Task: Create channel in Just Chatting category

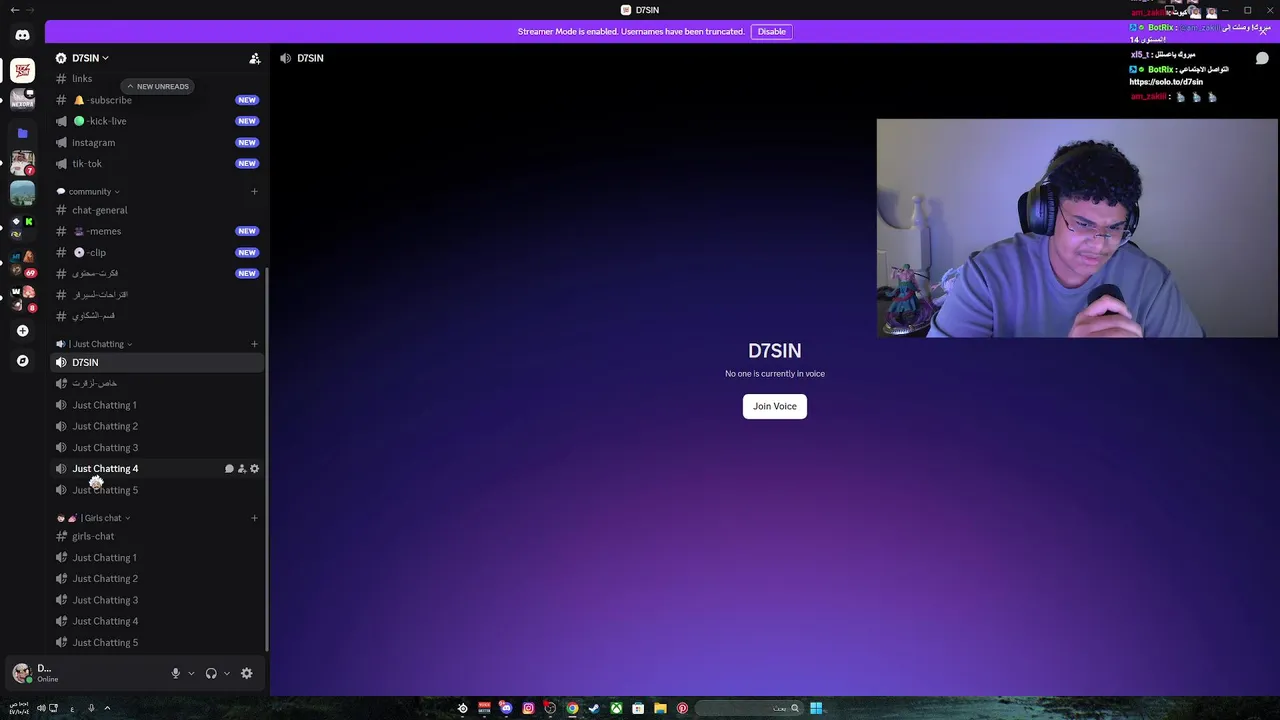Action: [x=254, y=344]
